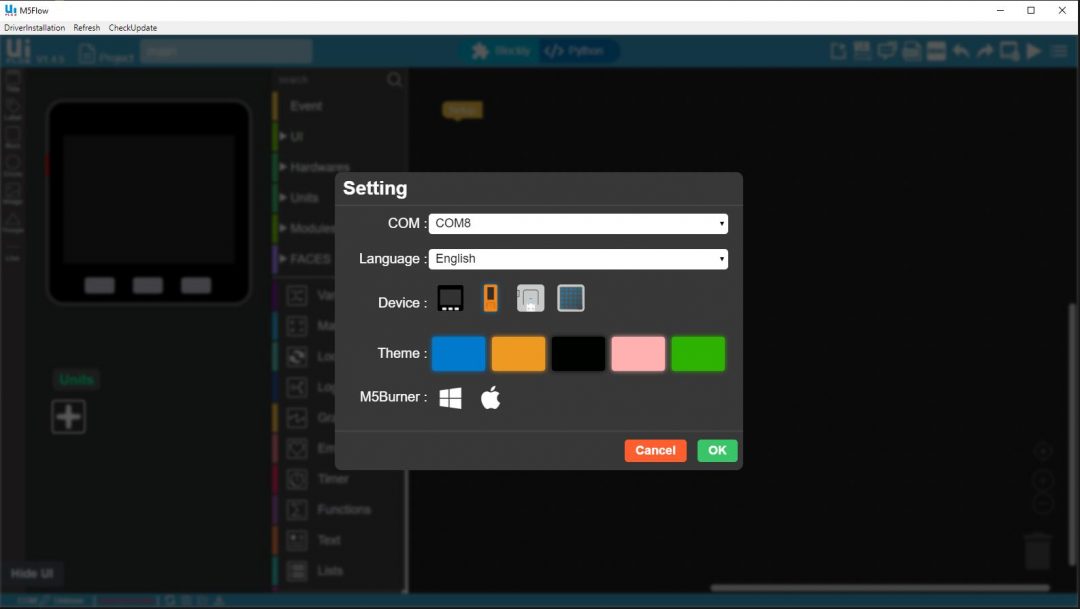
Task: Pick the third gray device icon
Action: pos(530,298)
